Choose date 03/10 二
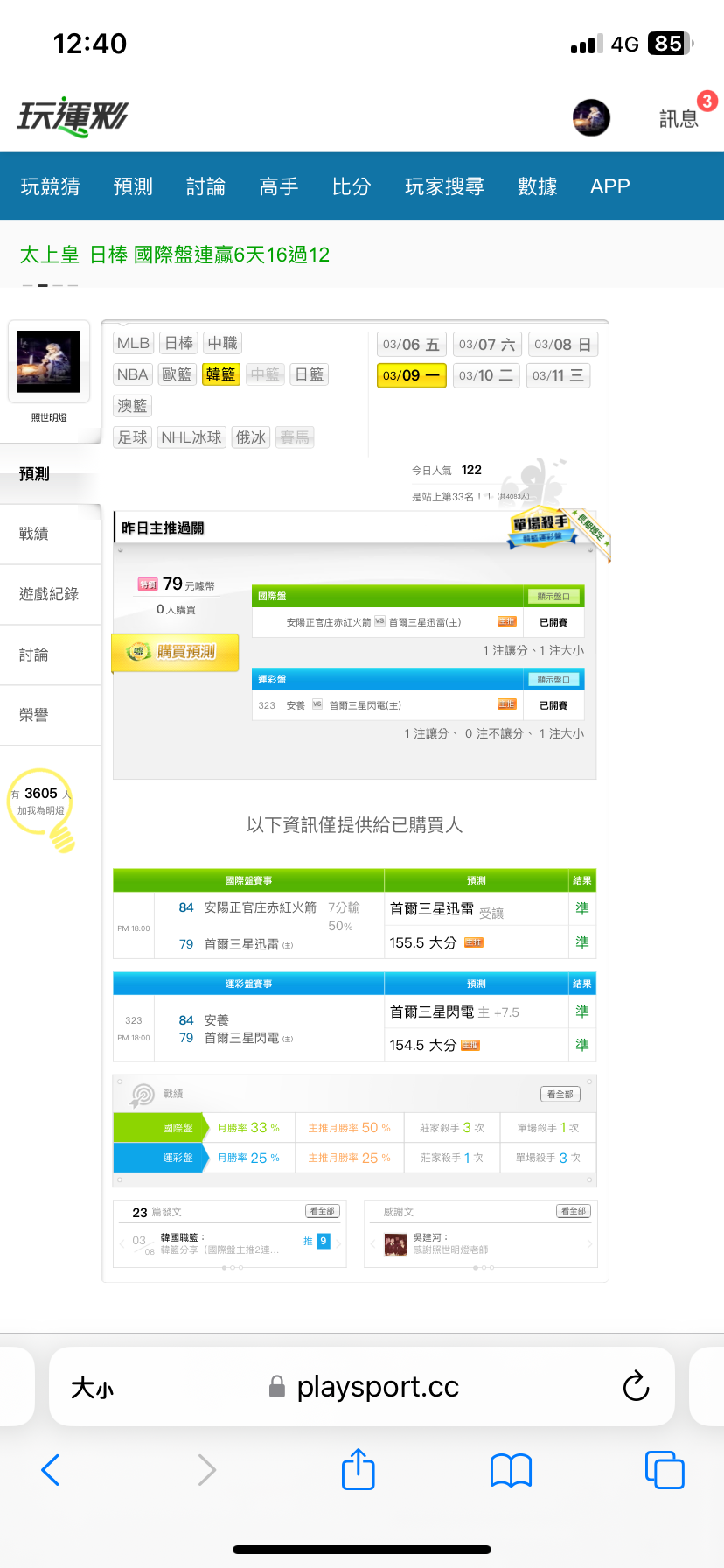This screenshot has height=1568, width=724. 486,375
